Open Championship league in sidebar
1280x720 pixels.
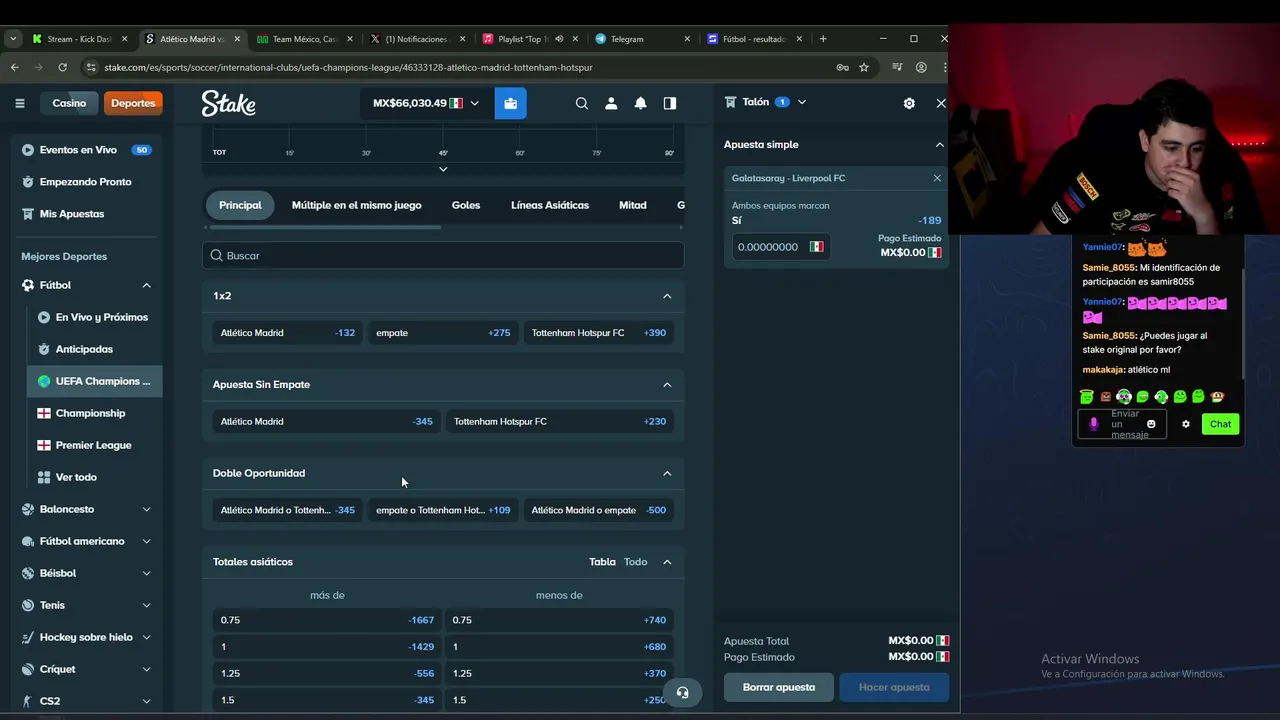94,413
